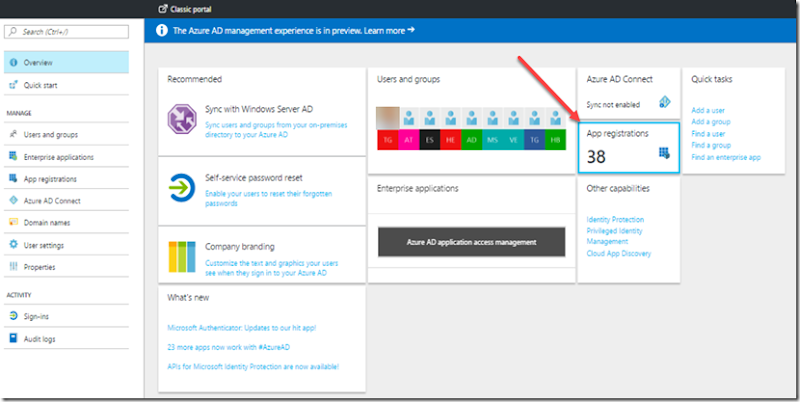Click the Search (Ctrl+/) input field
The width and height of the screenshot is (800, 402).
pos(66,32)
